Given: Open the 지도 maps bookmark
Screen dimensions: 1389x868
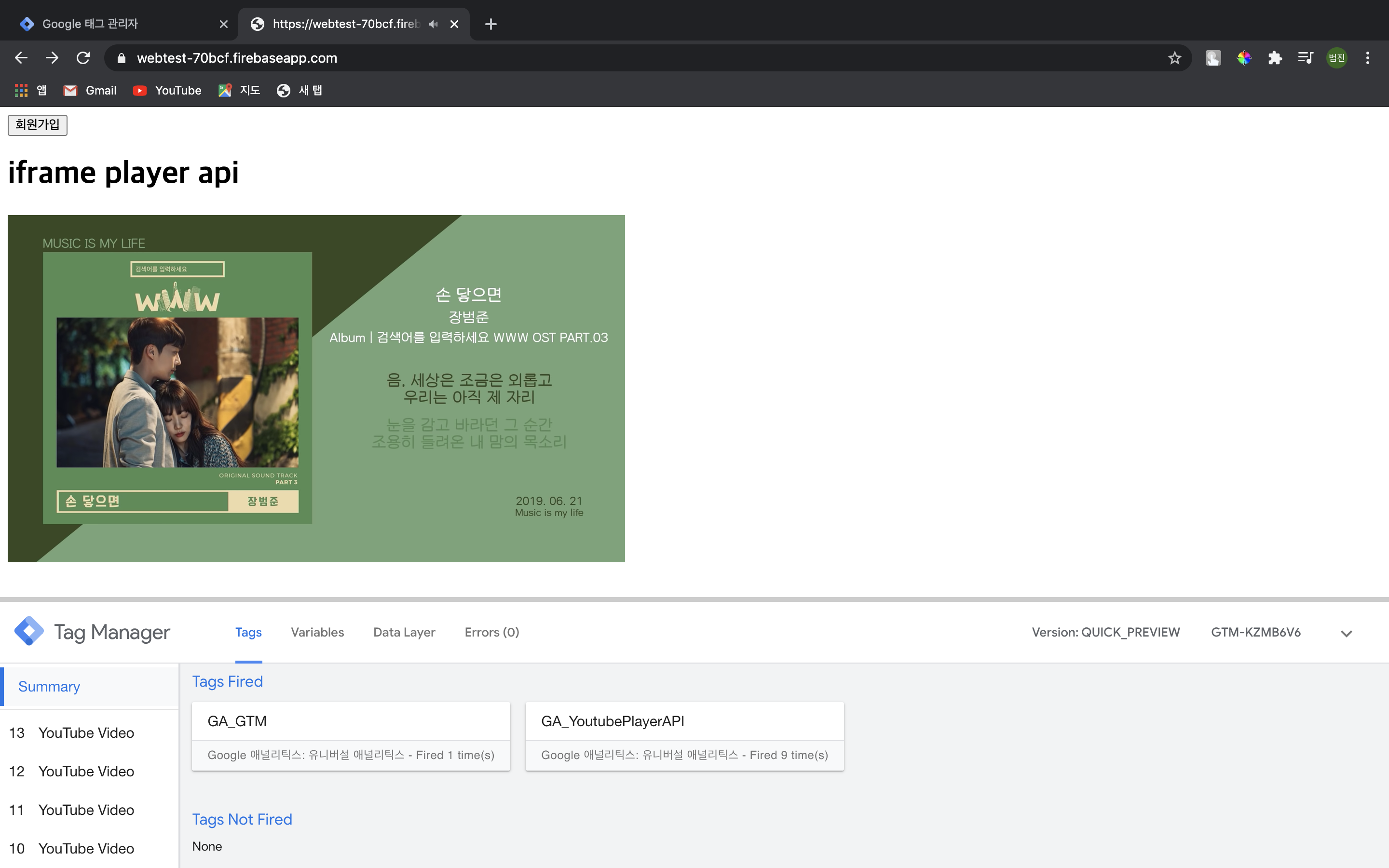Looking at the screenshot, I should 239,90.
